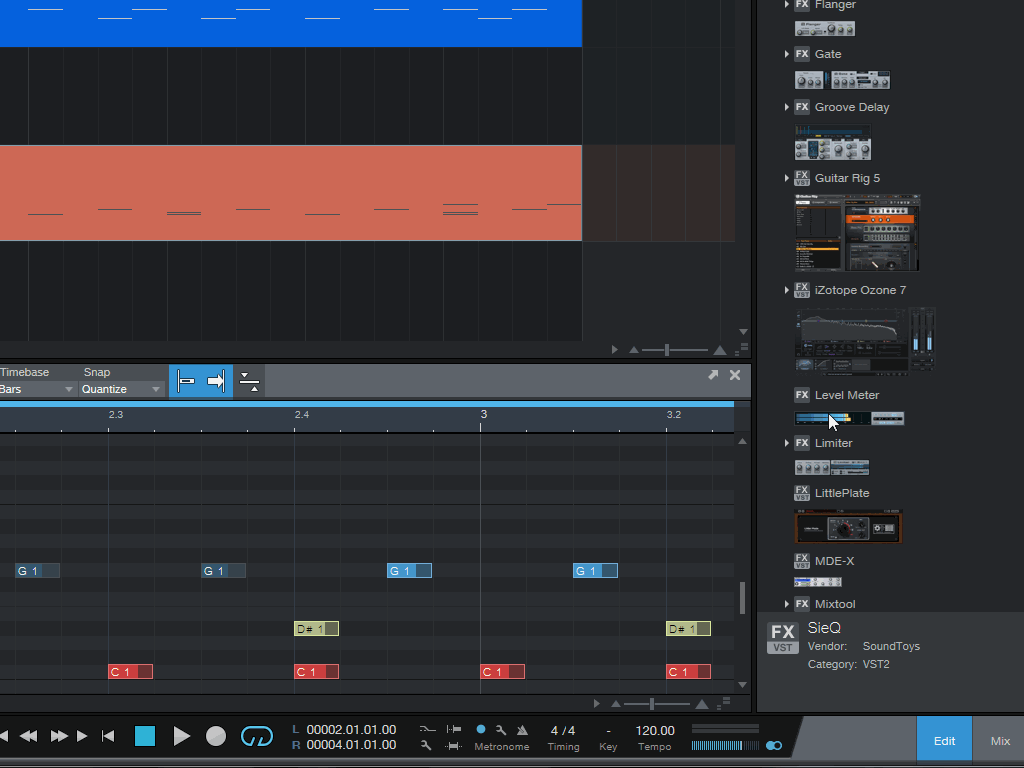Switch to the Edit view tab
Viewport: 1024px width, 768px height.
coord(944,741)
